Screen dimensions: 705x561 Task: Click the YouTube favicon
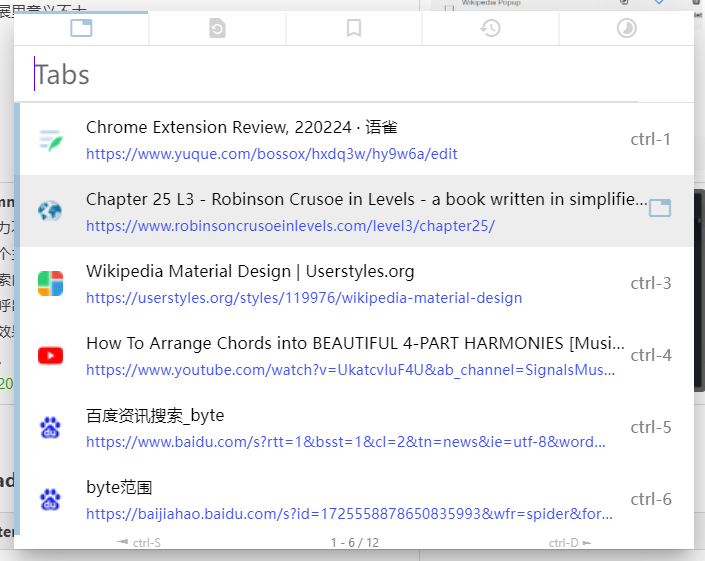tap(50, 356)
